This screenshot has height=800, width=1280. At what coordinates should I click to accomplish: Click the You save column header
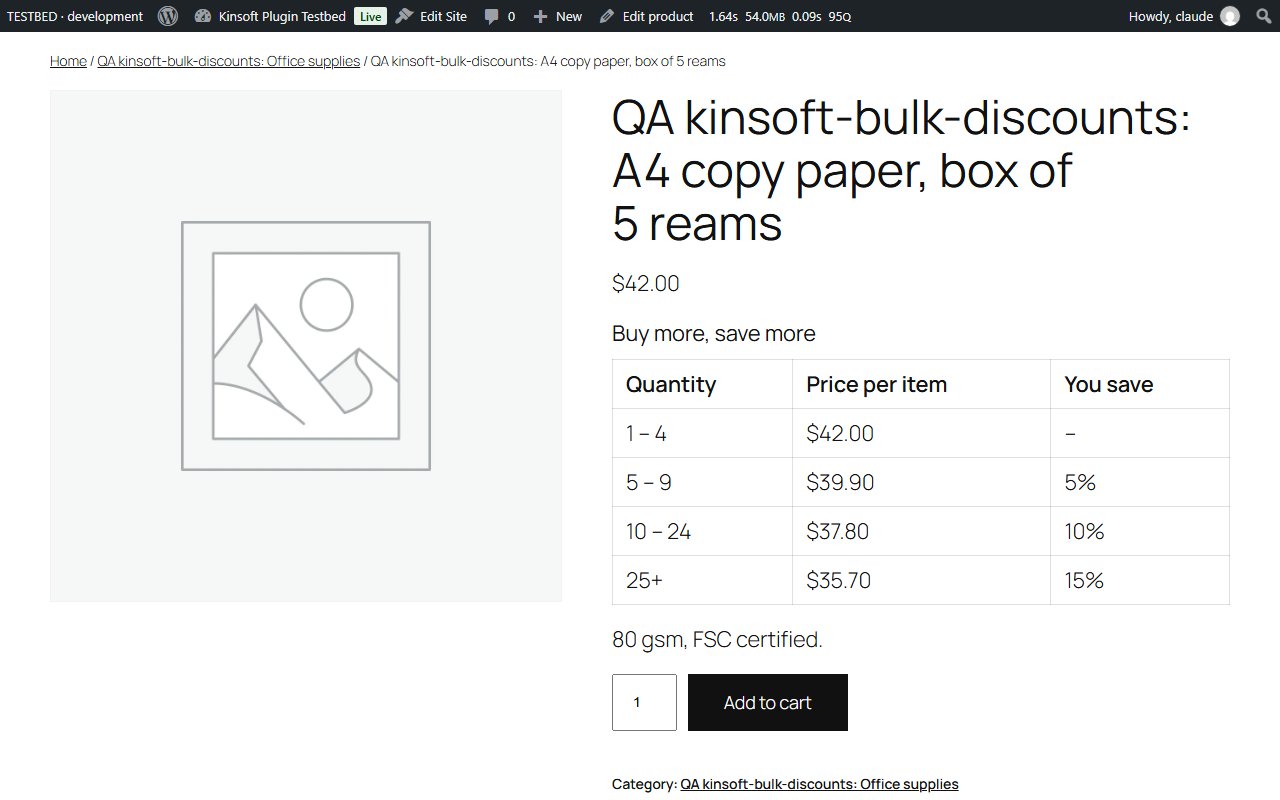tap(1140, 384)
